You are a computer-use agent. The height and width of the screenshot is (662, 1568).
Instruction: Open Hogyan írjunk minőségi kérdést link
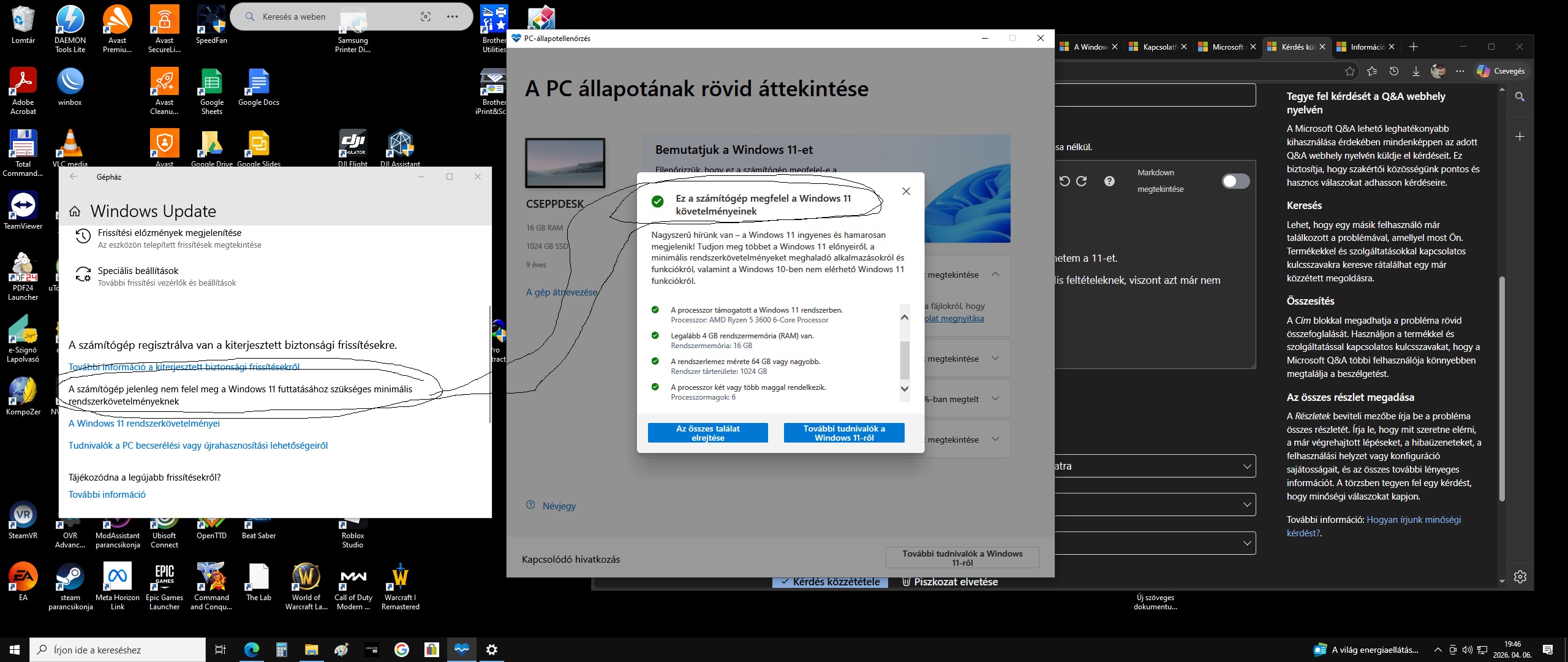[1373, 527]
